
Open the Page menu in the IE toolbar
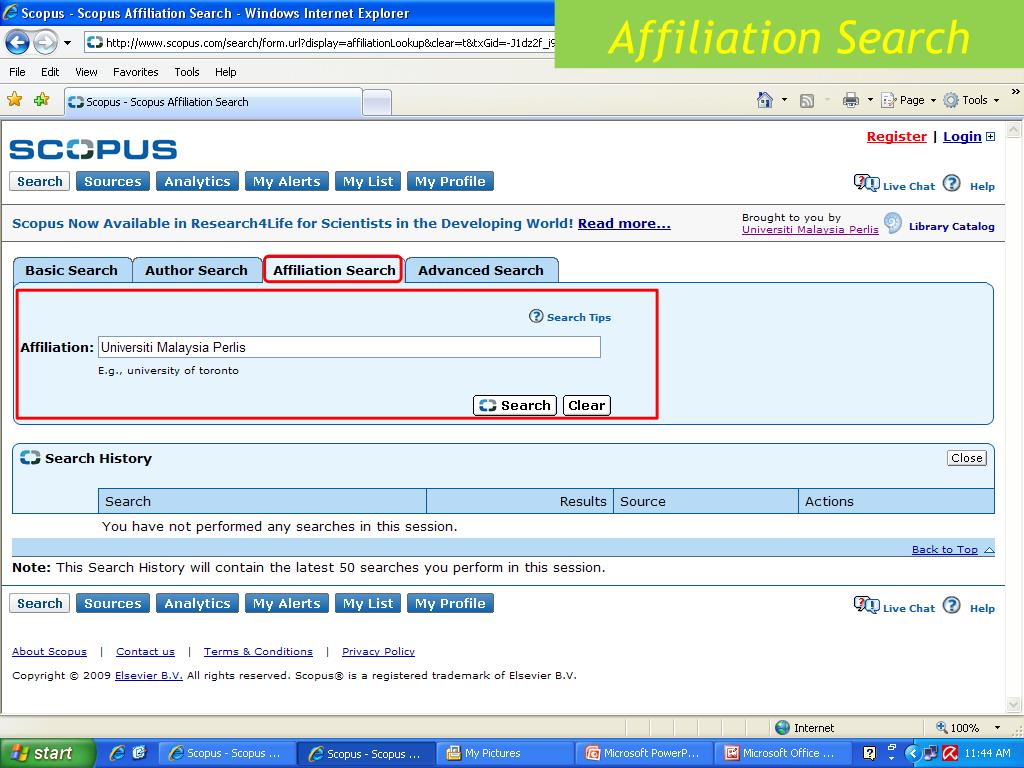point(908,100)
